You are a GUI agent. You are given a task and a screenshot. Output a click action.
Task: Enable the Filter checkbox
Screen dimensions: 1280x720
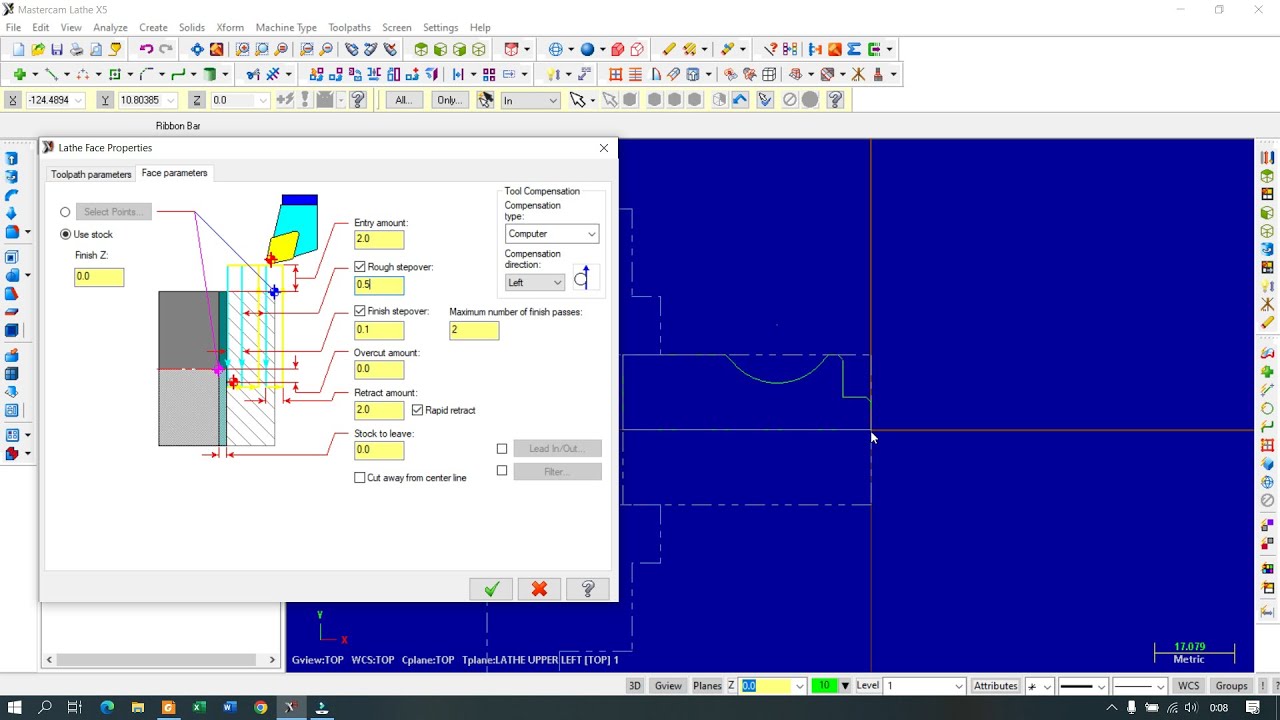point(502,471)
